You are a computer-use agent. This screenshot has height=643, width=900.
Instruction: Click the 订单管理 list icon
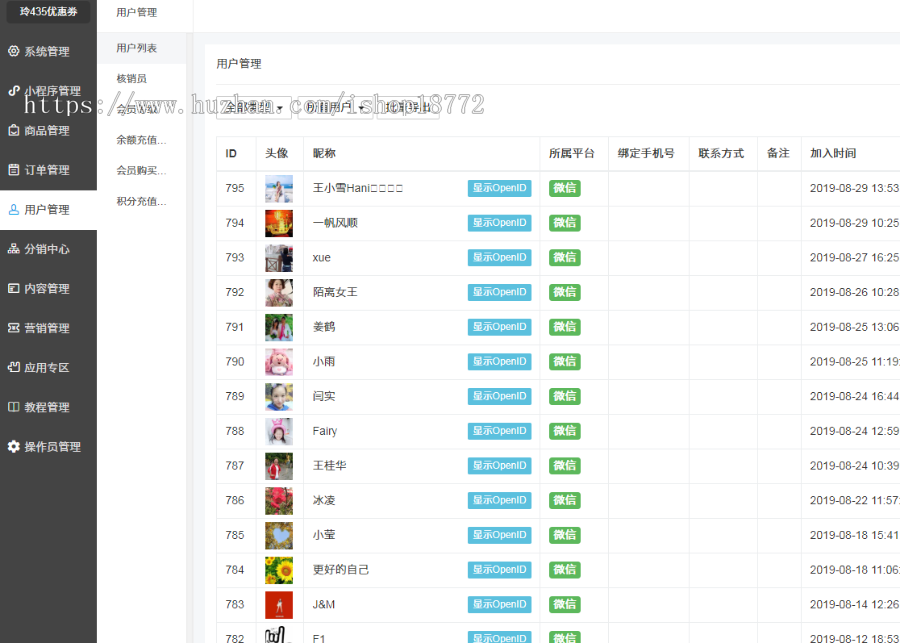[x=13, y=170]
